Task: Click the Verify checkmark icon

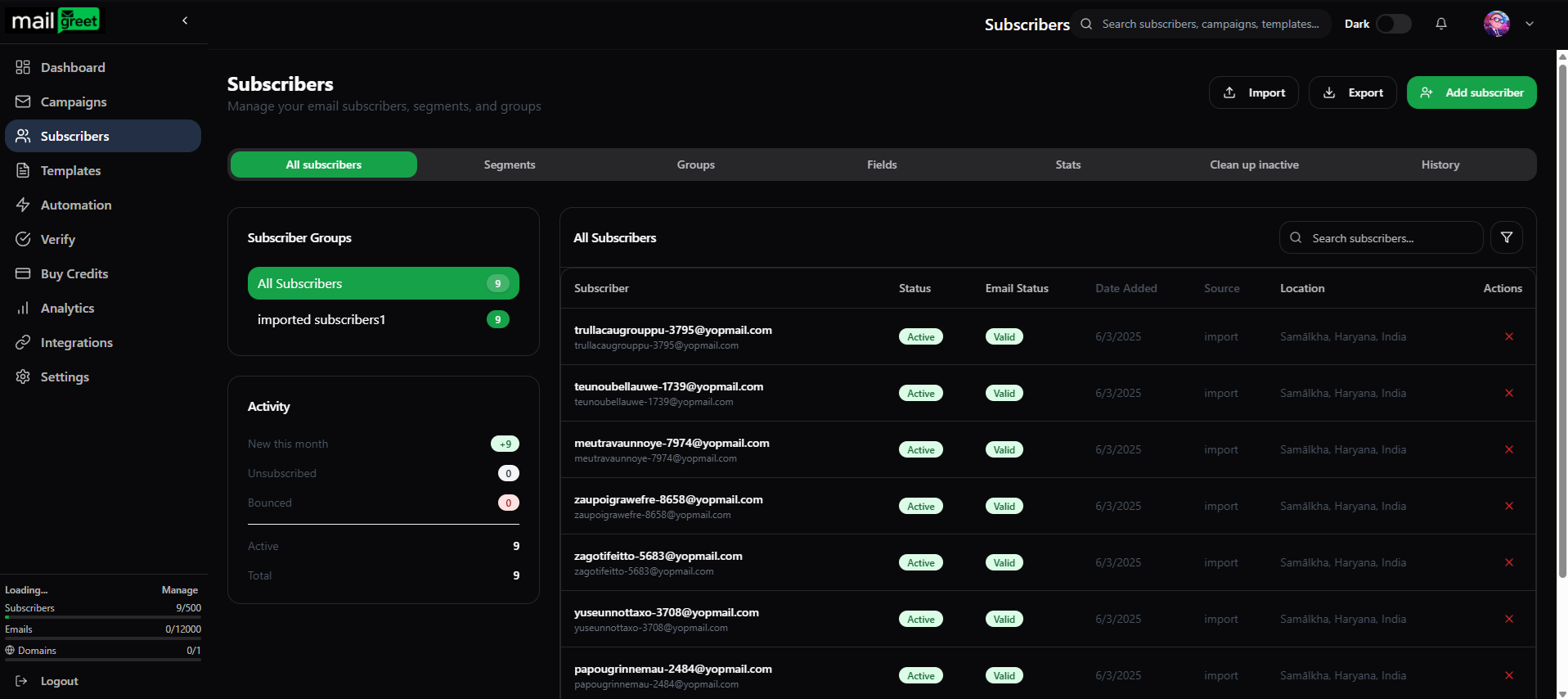Action: 23,239
